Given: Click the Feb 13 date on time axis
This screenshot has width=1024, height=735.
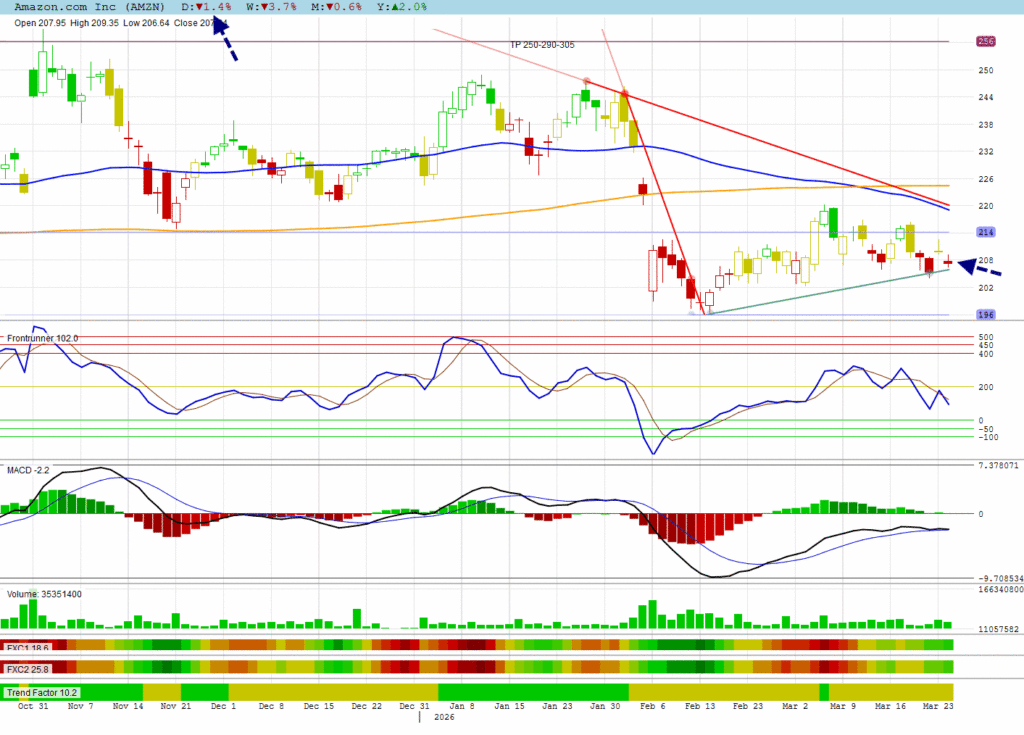Looking at the screenshot, I should [x=699, y=706].
